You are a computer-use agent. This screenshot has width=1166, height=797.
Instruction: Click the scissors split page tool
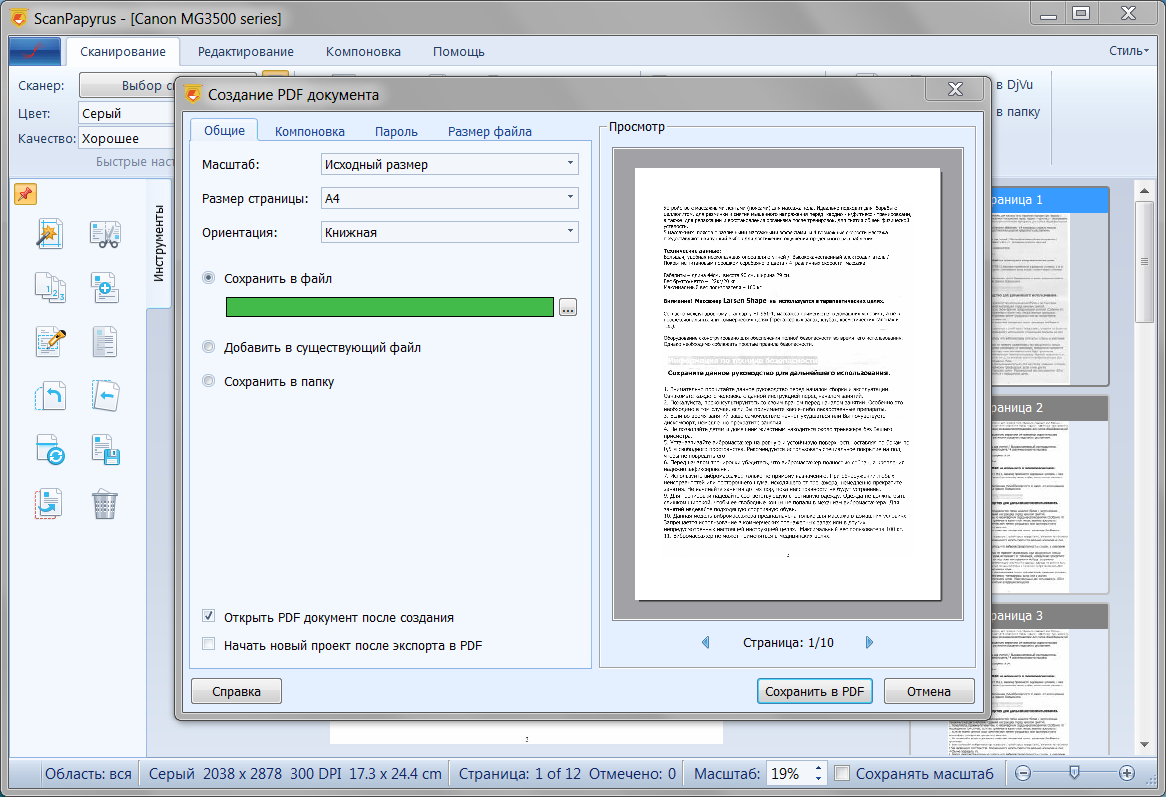tap(105, 235)
